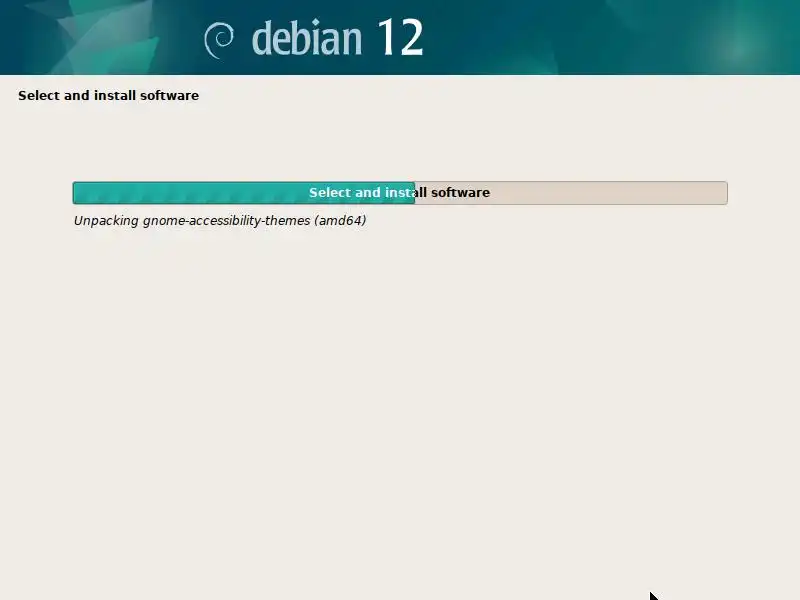Screen dimensions: 800x600
Task: Click the Select and install software progress bar
Action: pos(400,193)
